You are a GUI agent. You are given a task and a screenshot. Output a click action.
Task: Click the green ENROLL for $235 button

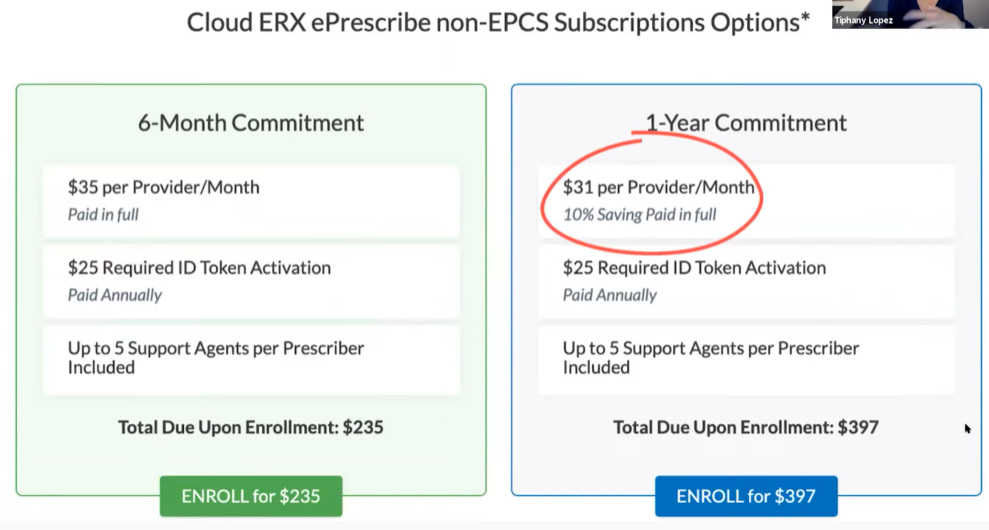(x=251, y=496)
